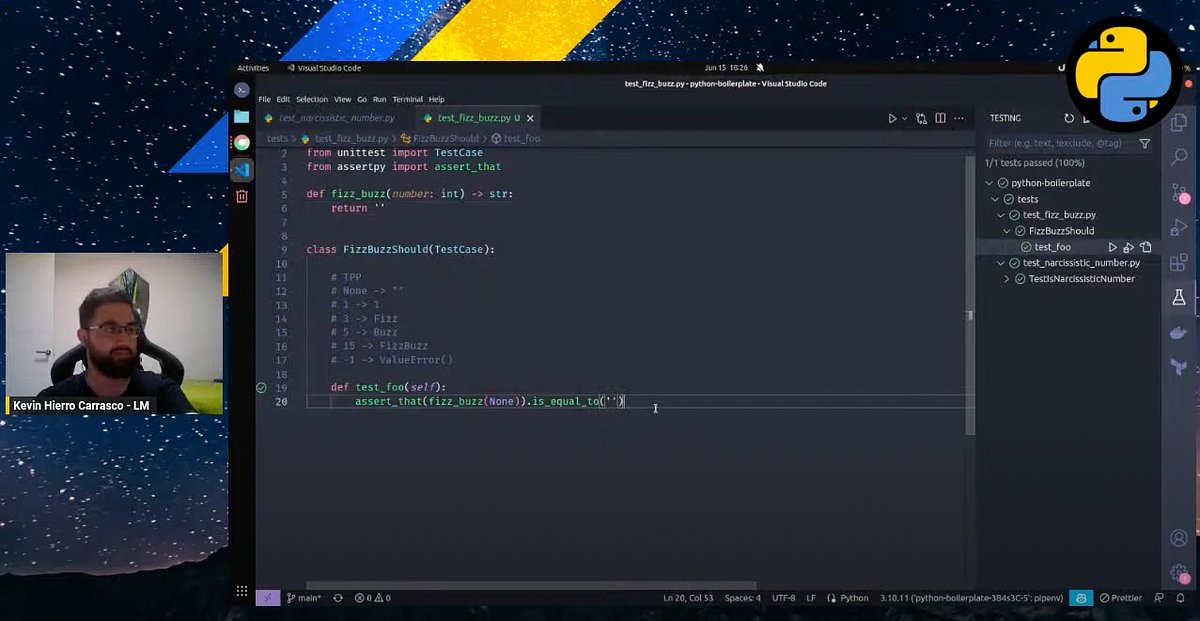This screenshot has width=1200, height=621.
Task: Refresh tests in the Testing panel
Action: [x=1067, y=118]
